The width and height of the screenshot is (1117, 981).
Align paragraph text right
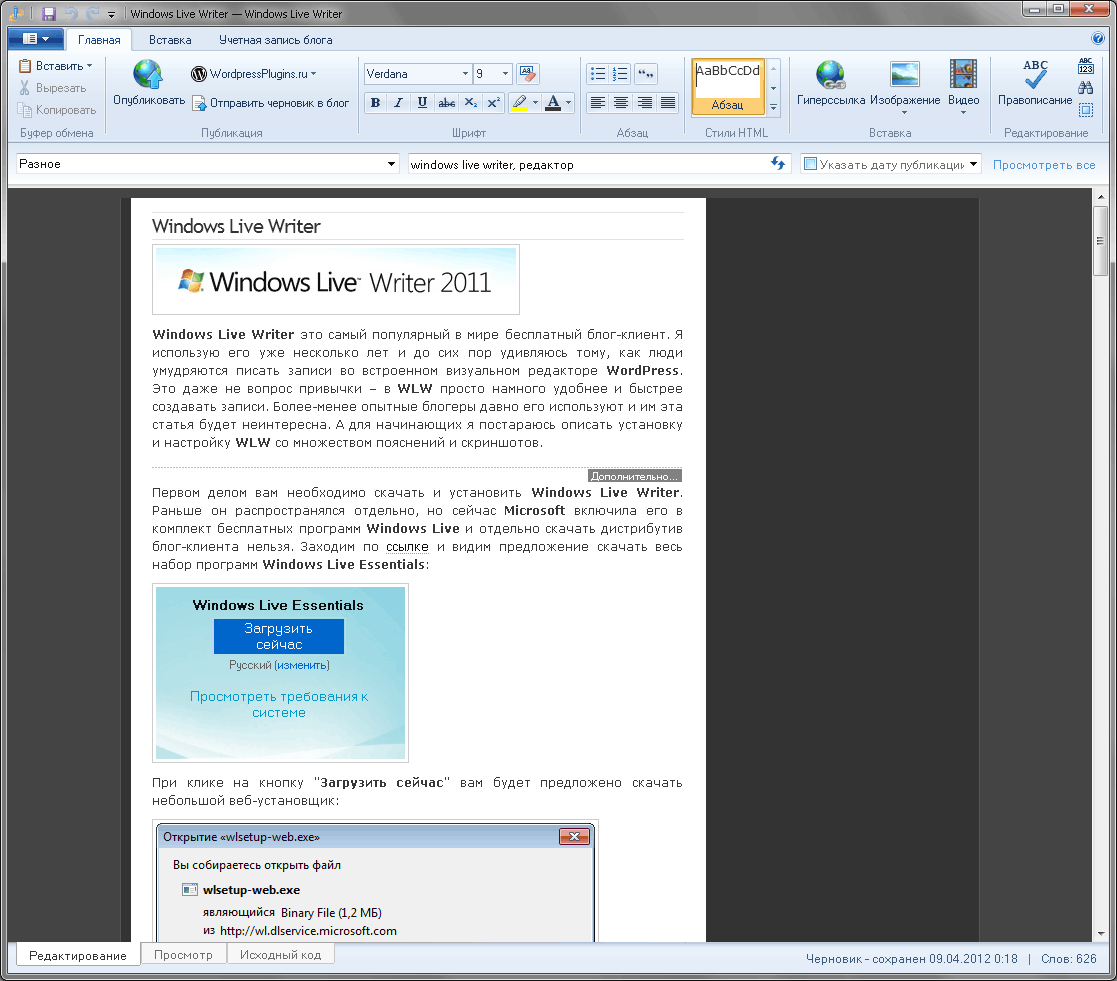point(645,103)
